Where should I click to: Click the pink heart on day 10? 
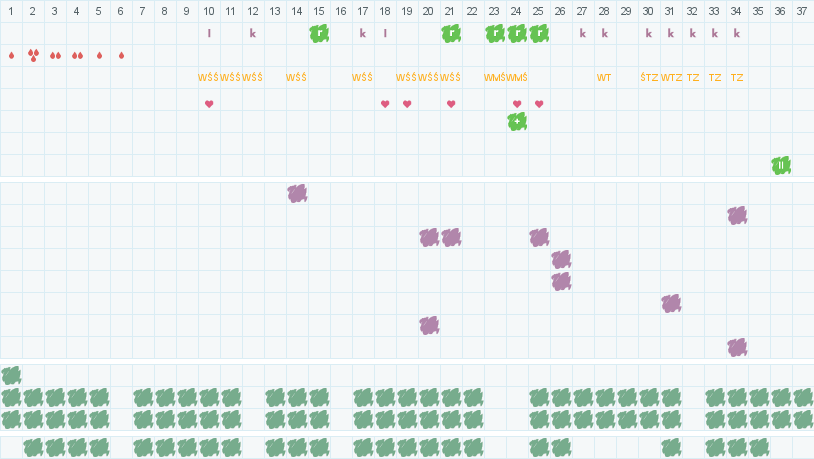(209, 104)
